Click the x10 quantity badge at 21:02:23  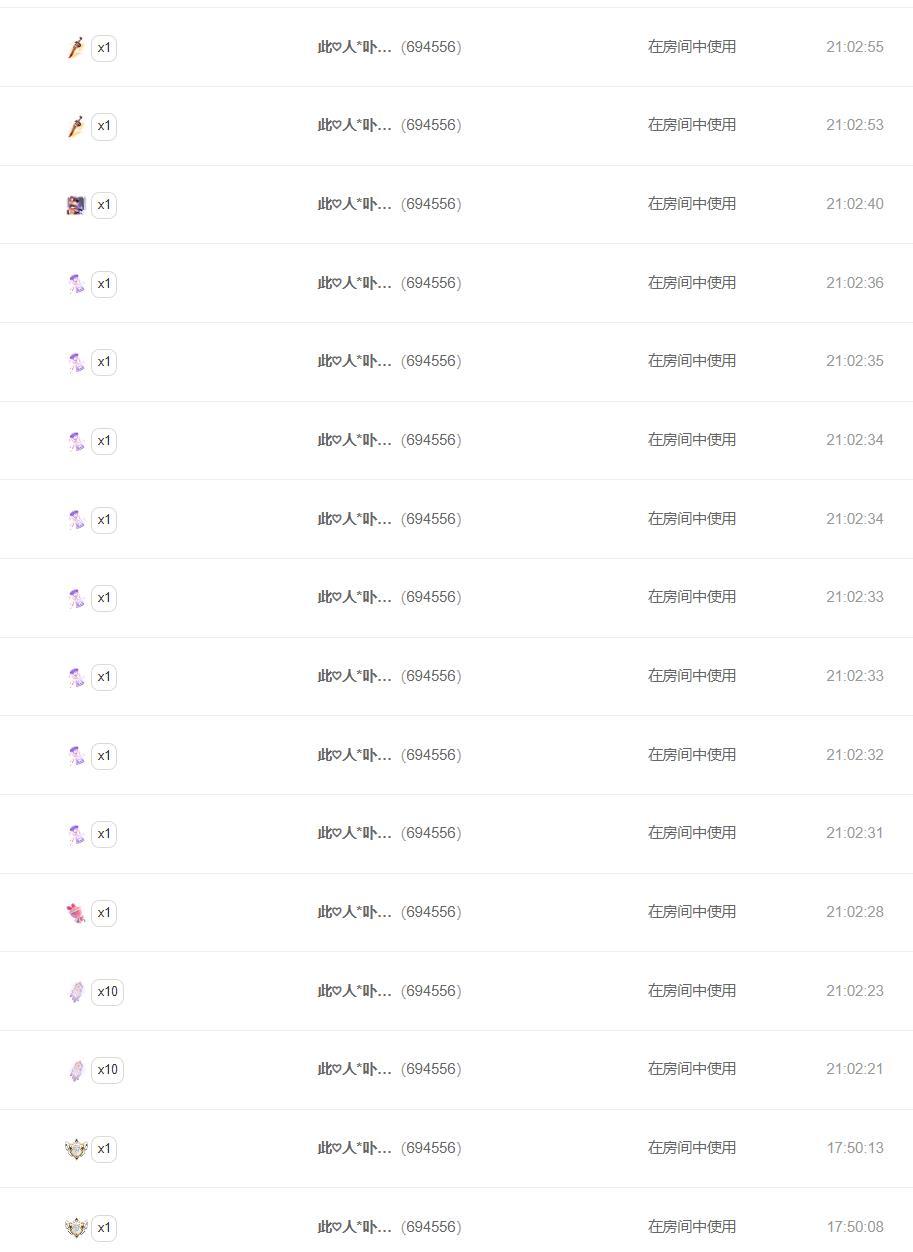click(107, 992)
